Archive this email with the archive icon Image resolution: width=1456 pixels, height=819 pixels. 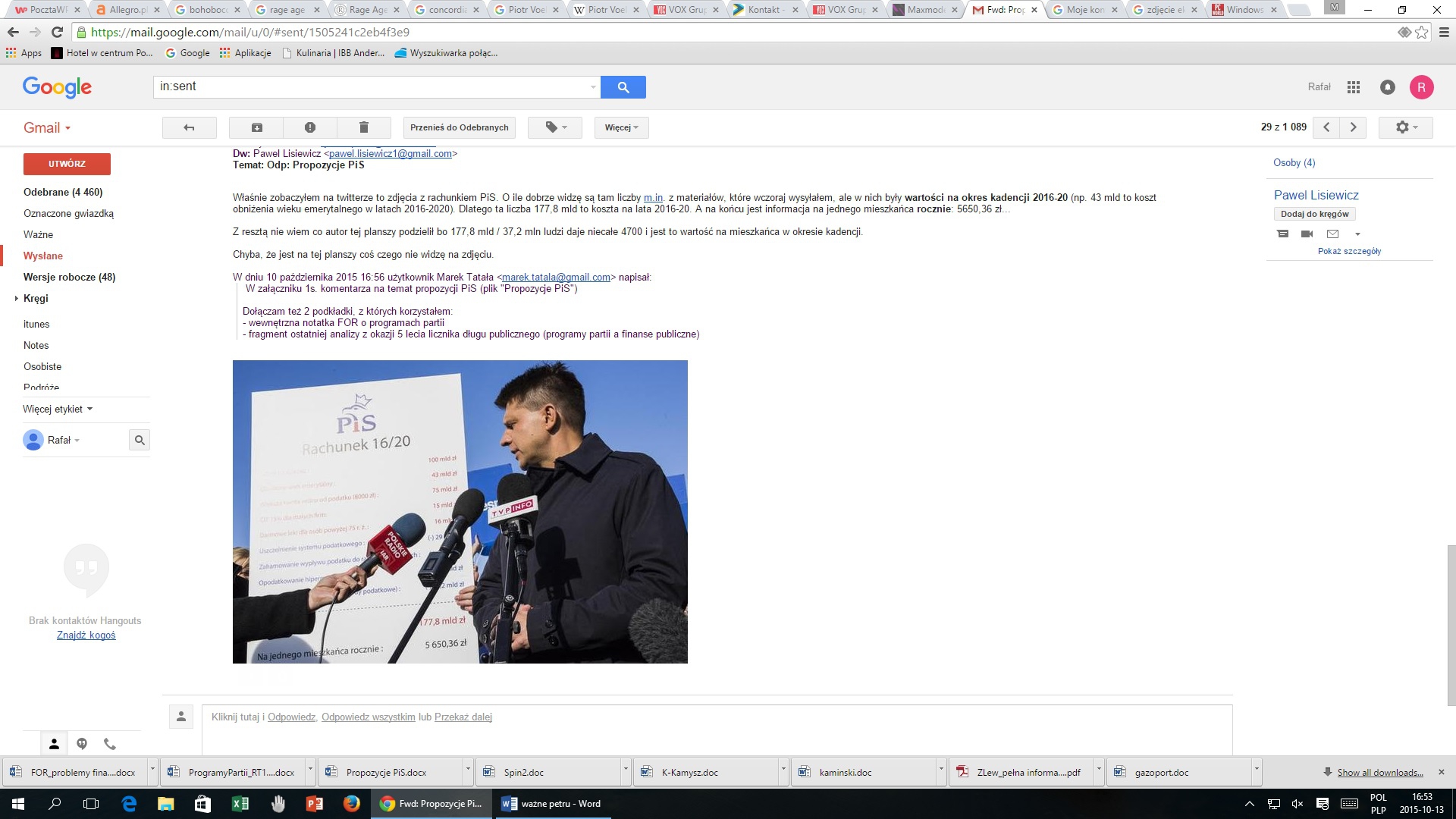click(256, 127)
